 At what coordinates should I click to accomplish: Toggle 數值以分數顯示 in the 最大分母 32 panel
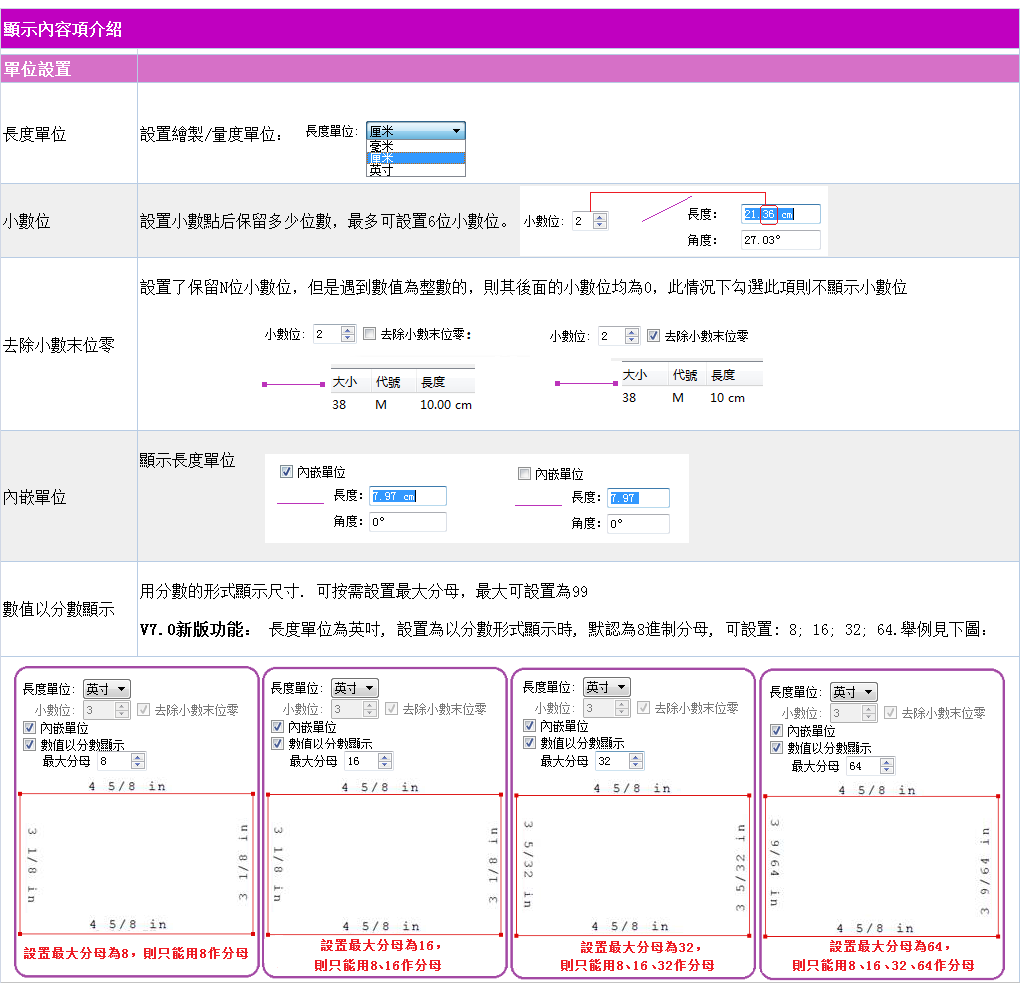pyautogui.click(x=530, y=742)
